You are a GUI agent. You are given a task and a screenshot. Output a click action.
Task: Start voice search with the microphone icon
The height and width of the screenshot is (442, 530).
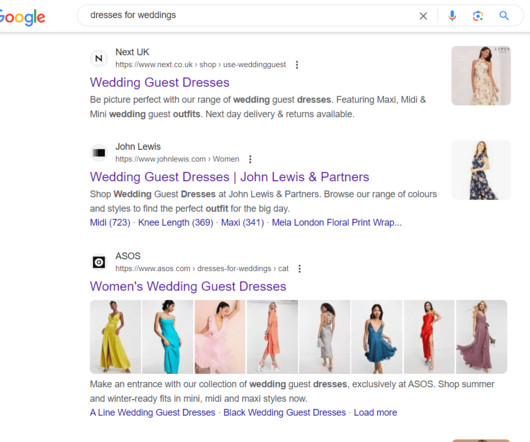tap(452, 16)
